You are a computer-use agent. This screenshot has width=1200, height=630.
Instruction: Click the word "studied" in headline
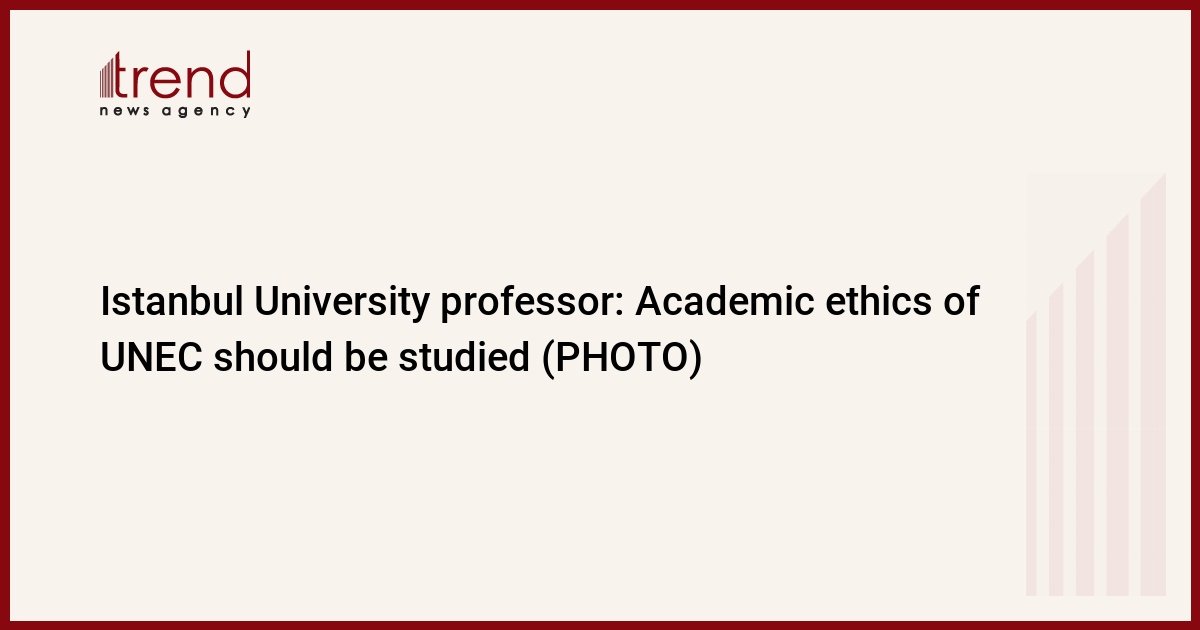click(x=466, y=358)
